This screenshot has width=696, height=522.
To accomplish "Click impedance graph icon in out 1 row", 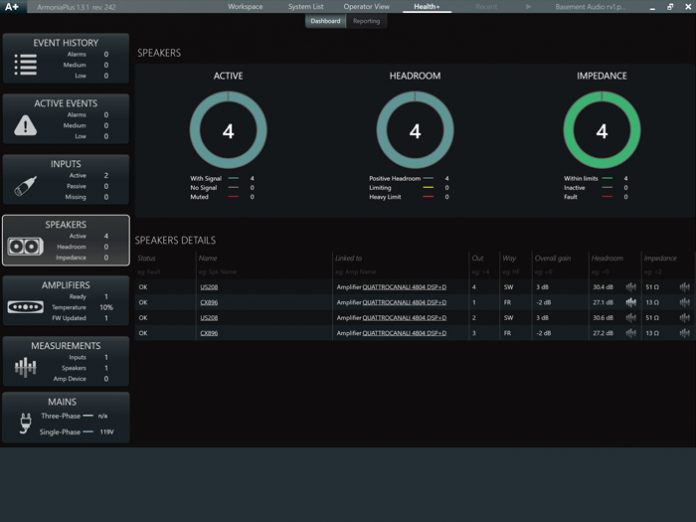I will 684,302.
